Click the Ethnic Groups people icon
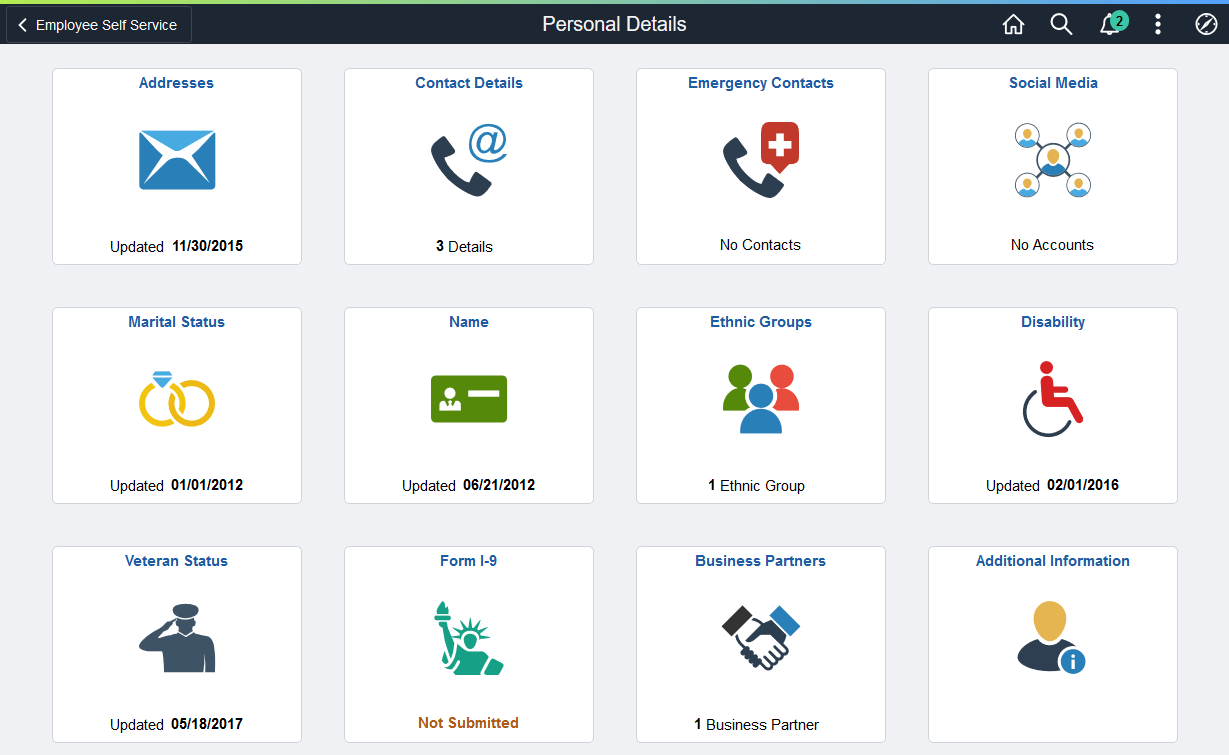Screen dimensions: 1229x755 pos(761,399)
